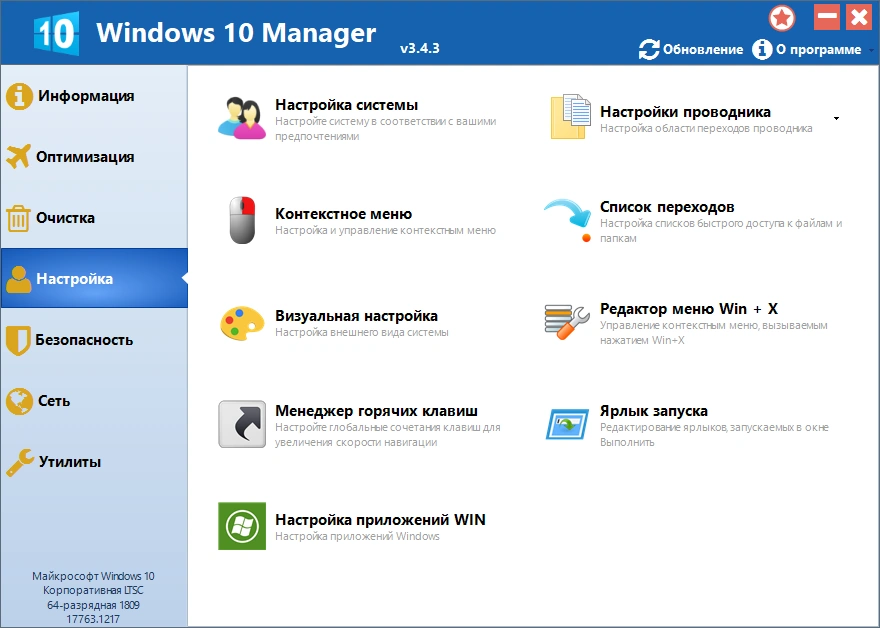
Task: Switch to the Сеть section
Action: point(94,401)
